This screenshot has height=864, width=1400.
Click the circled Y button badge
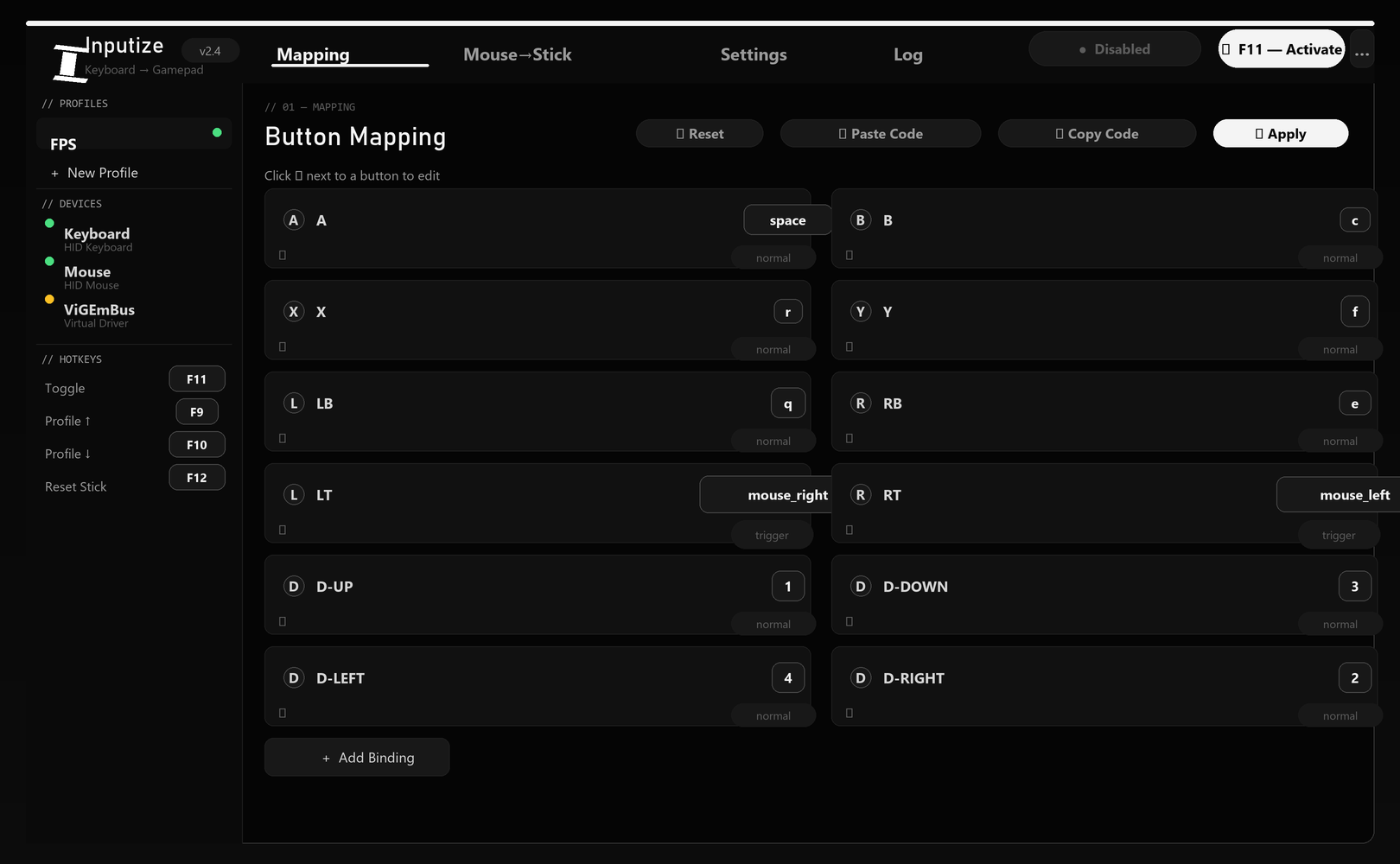(x=861, y=312)
